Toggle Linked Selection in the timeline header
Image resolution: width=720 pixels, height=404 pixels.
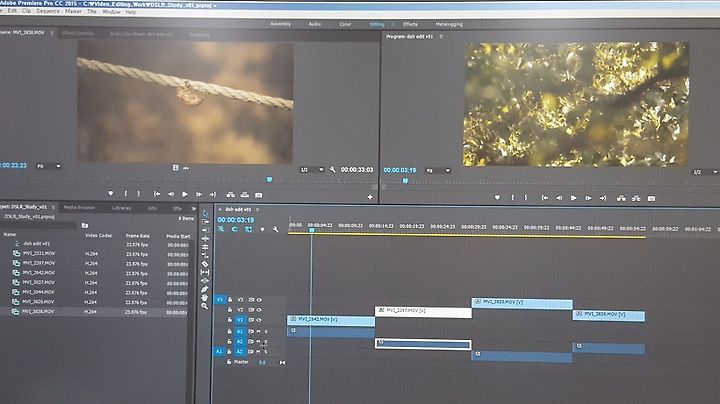[248, 229]
